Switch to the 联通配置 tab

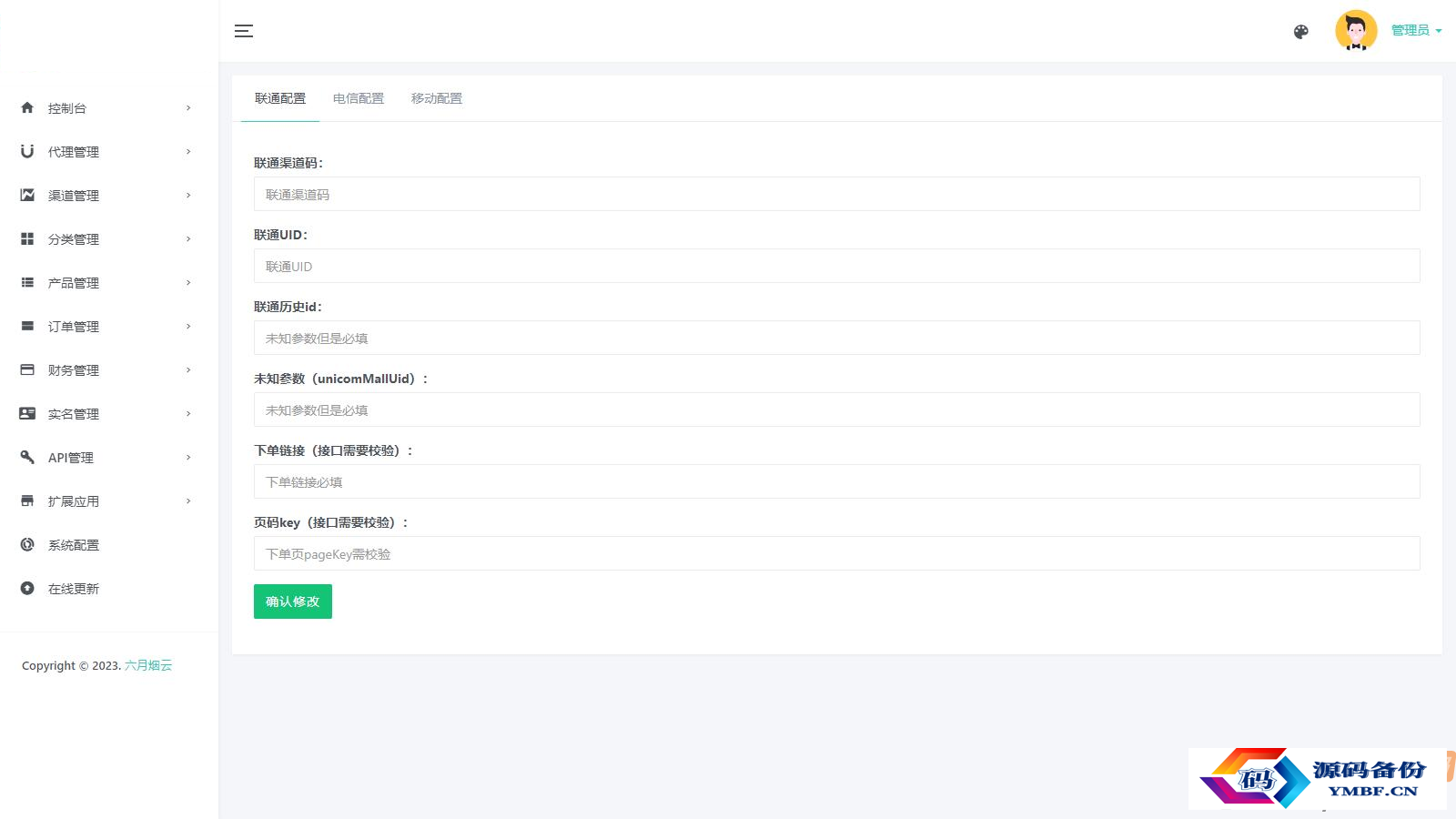coord(280,98)
